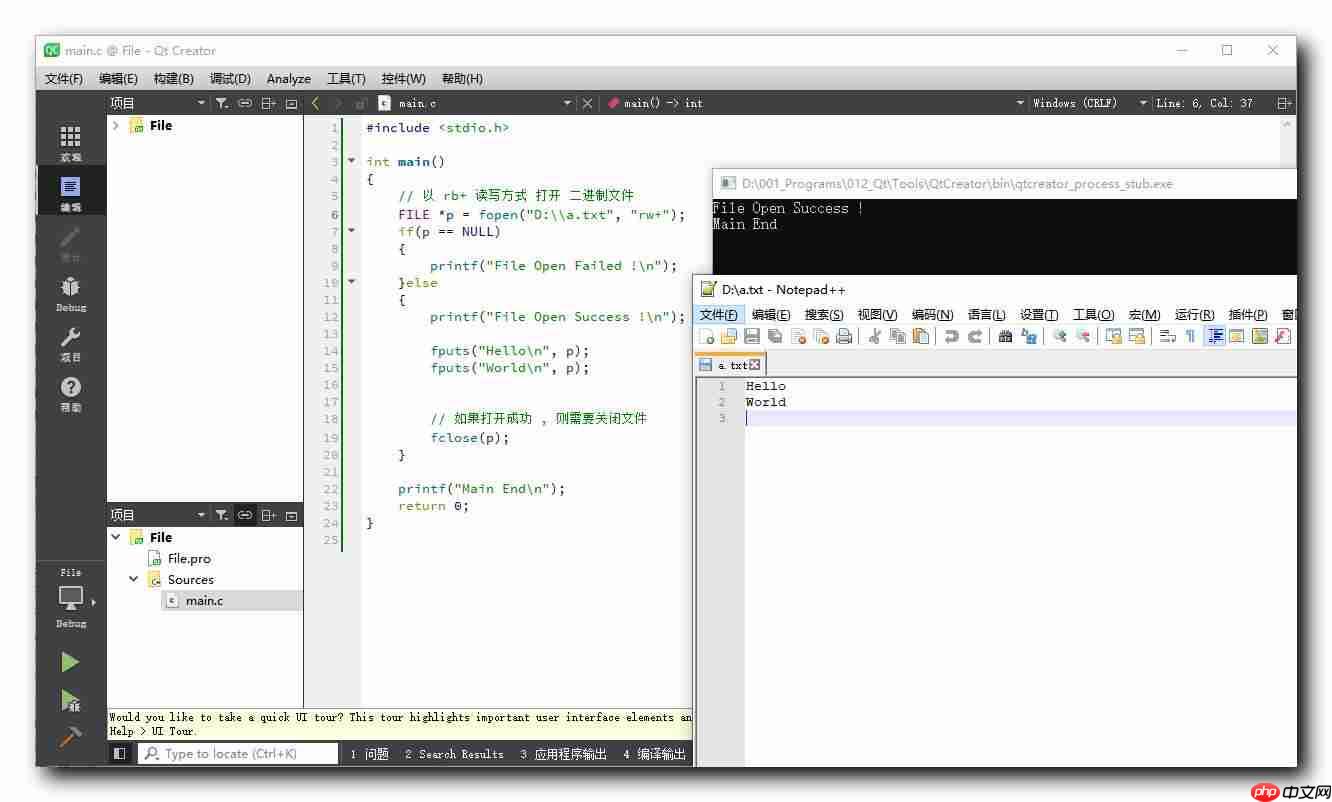1332x802 pixels.
Task: Open the kit selector monitor icon
Action: coord(71,597)
